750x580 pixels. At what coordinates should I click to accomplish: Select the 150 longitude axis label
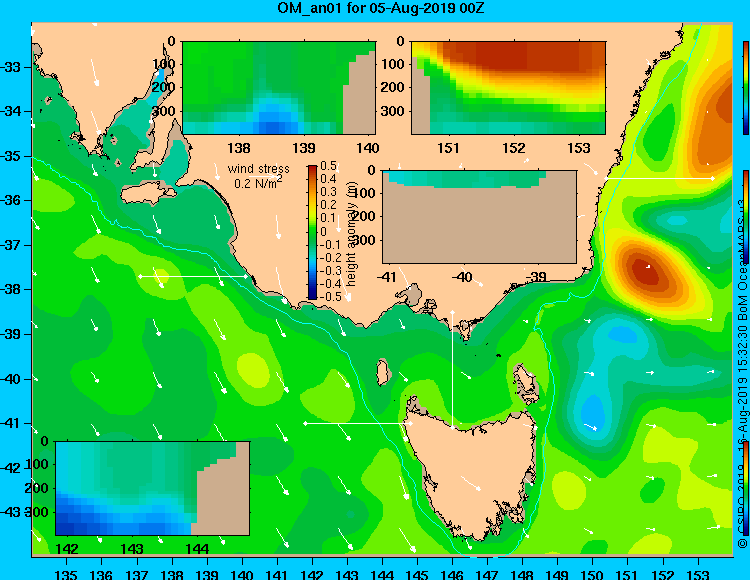592,574
